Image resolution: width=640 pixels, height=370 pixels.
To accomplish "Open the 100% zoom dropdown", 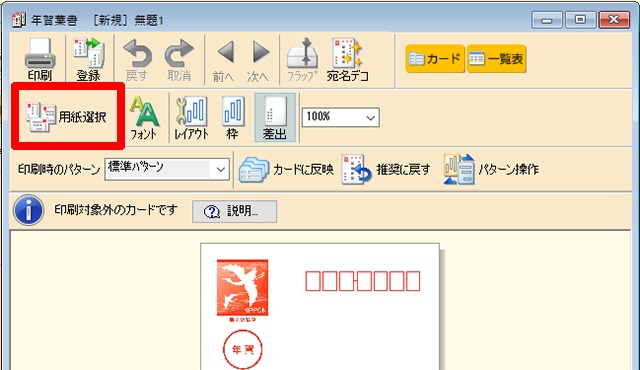I will tap(340, 117).
